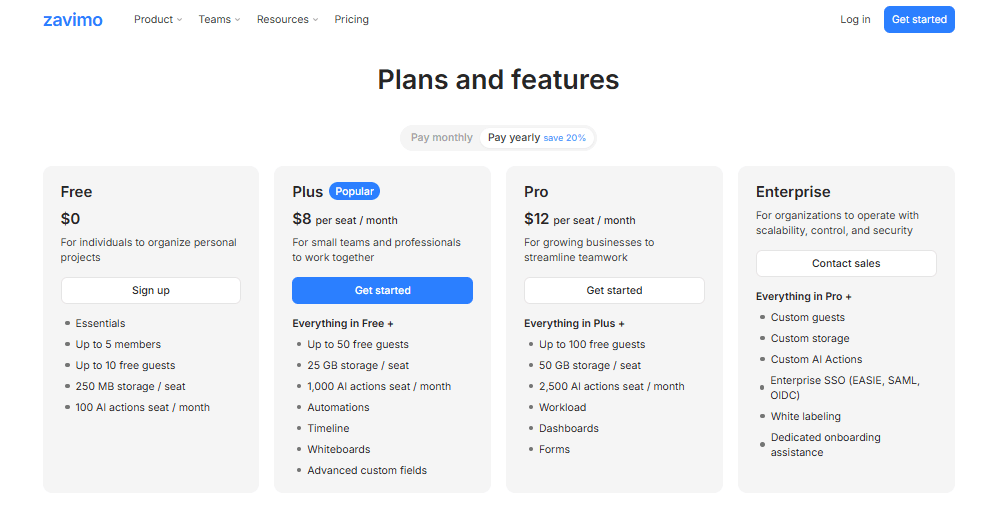987x511 pixels.
Task: Expand the Resources dropdown
Action: 287,19
